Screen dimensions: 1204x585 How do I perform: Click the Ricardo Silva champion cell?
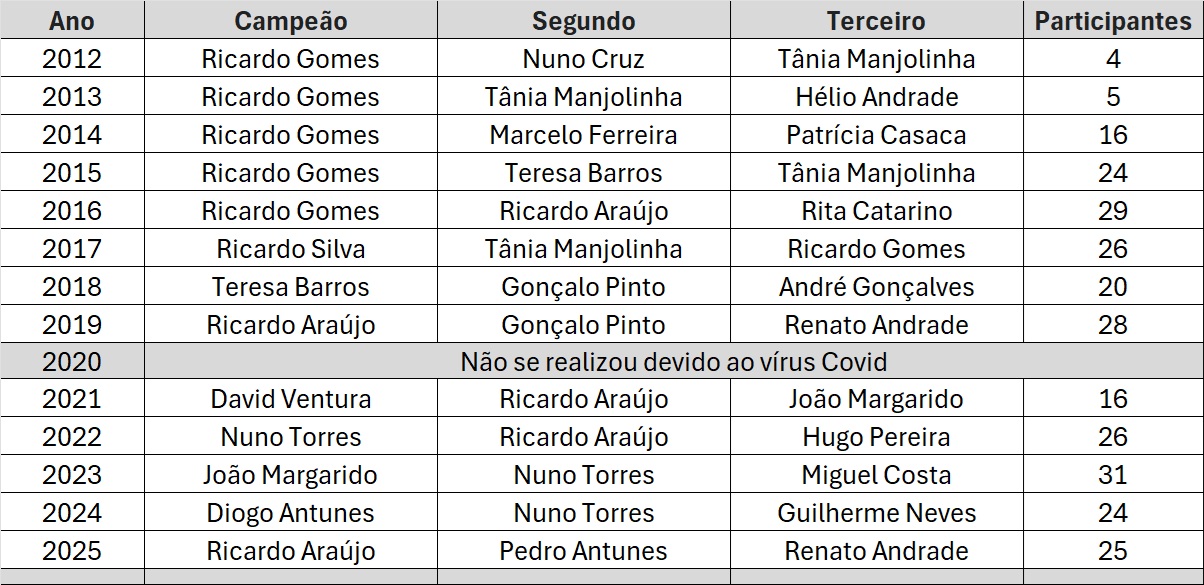click(290, 249)
